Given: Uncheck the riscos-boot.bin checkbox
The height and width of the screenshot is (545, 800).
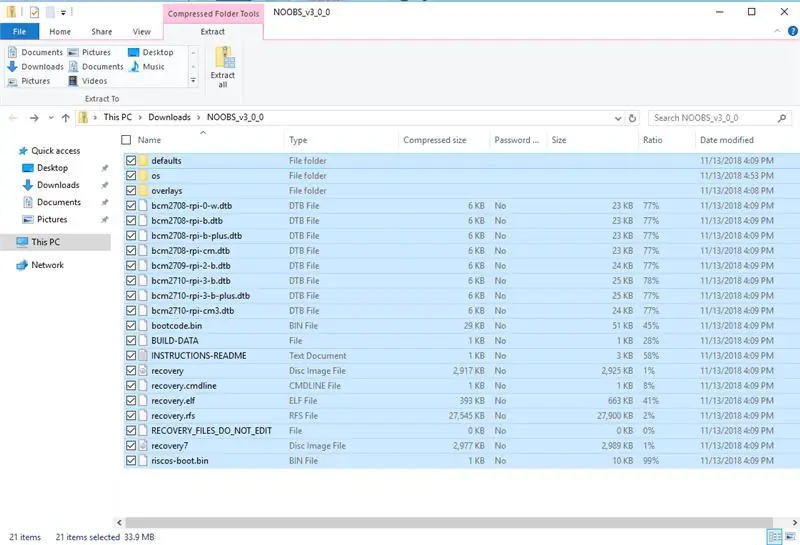Looking at the screenshot, I should (131, 461).
